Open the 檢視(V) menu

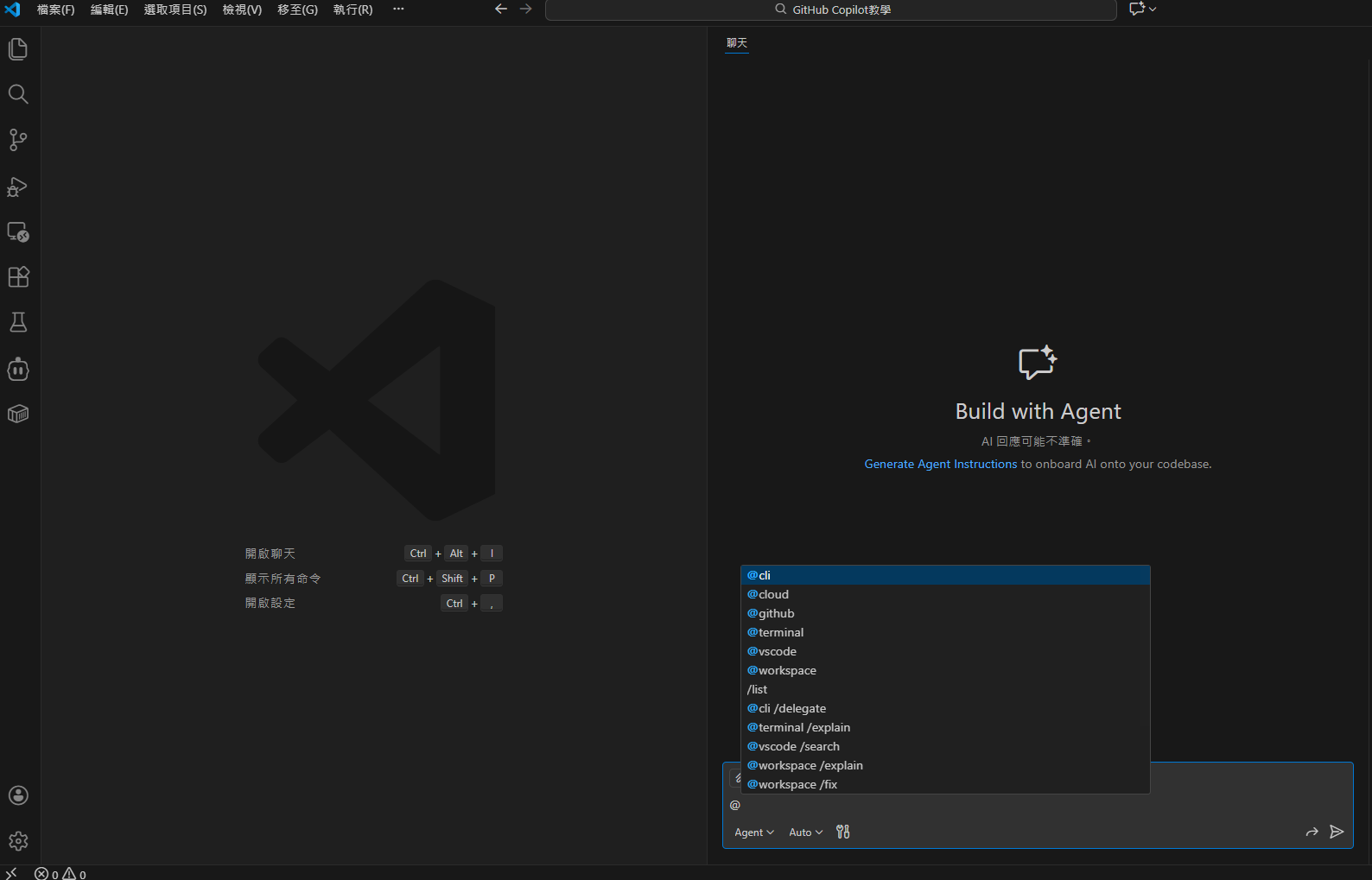pos(242,9)
